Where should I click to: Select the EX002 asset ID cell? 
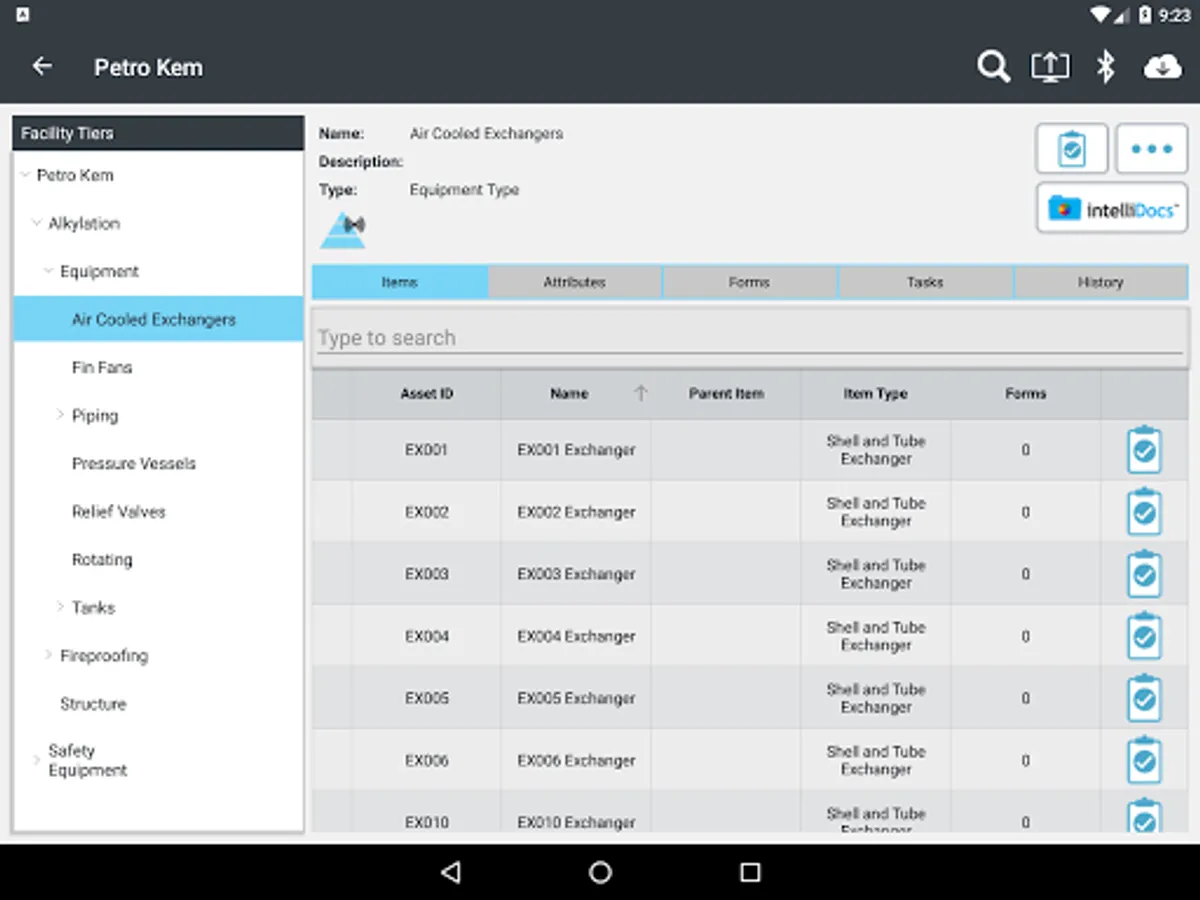coord(427,512)
